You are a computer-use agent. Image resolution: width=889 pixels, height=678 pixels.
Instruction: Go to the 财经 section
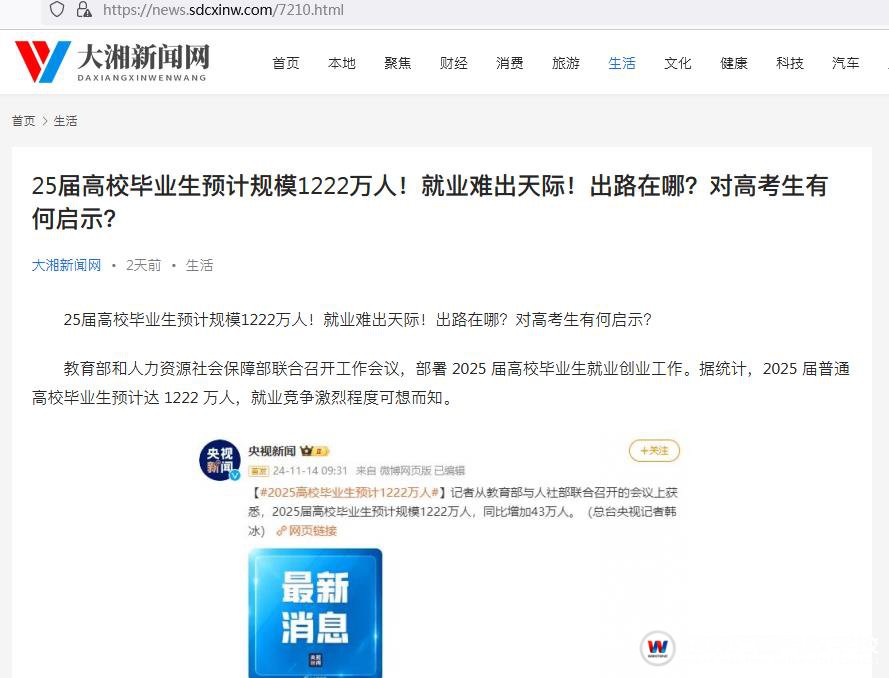point(454,63)
